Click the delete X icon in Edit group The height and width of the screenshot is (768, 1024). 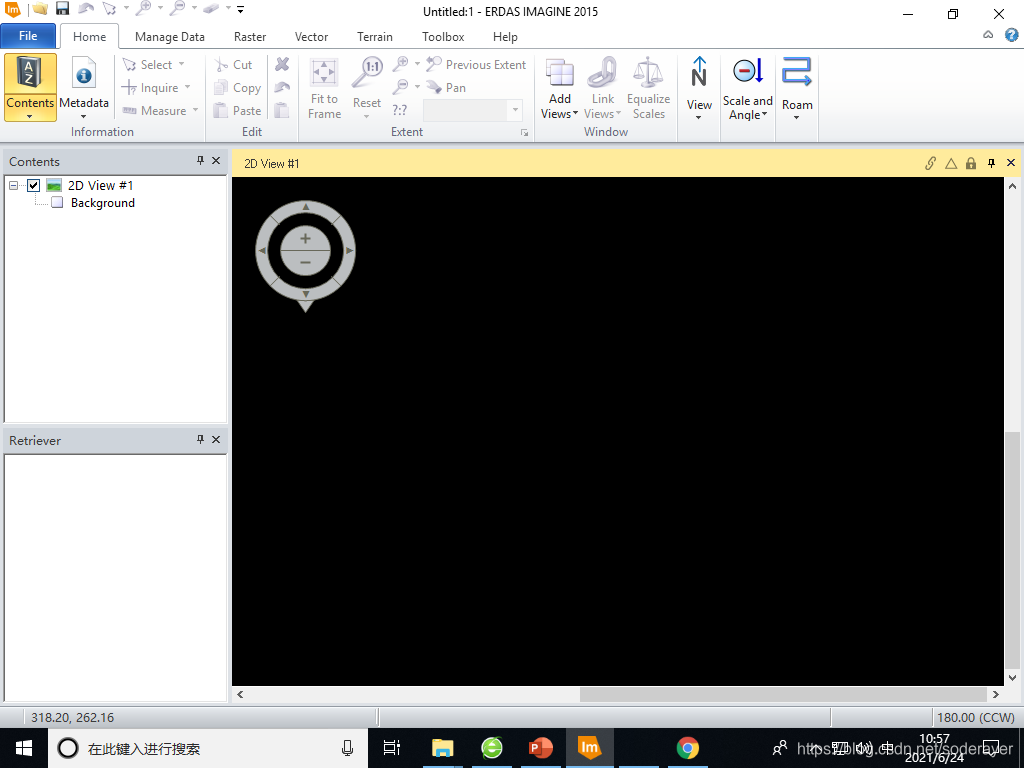(282, 64)
